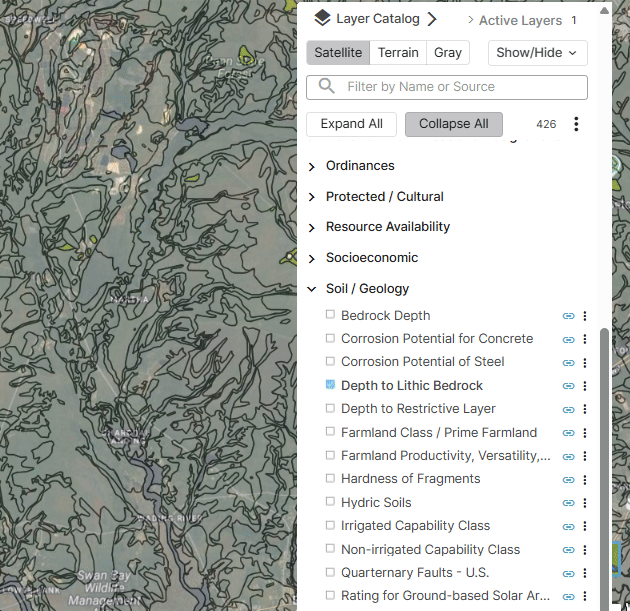630x611 pixels.
Task: Open the catalog three-dot options menu beside 426
Action: point(576,124)
